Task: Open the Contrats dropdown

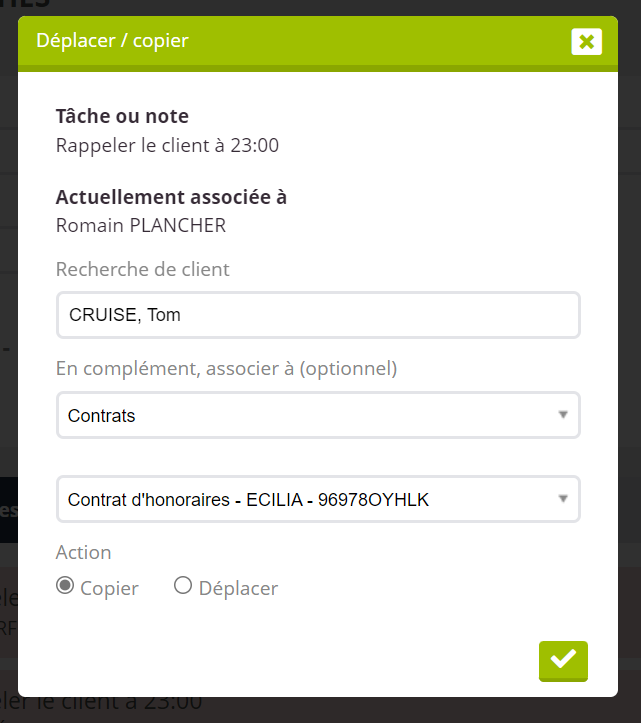Action: coord(318,415)
